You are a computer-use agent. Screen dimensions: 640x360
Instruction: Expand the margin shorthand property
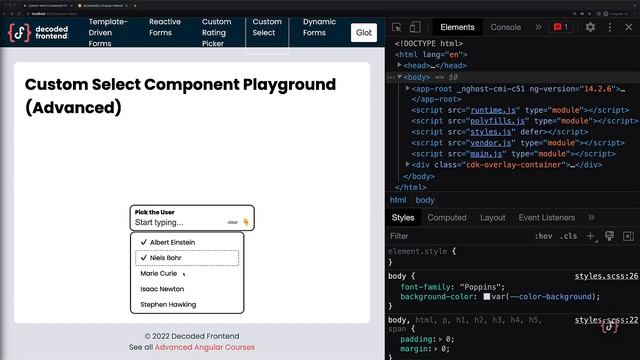436,349
